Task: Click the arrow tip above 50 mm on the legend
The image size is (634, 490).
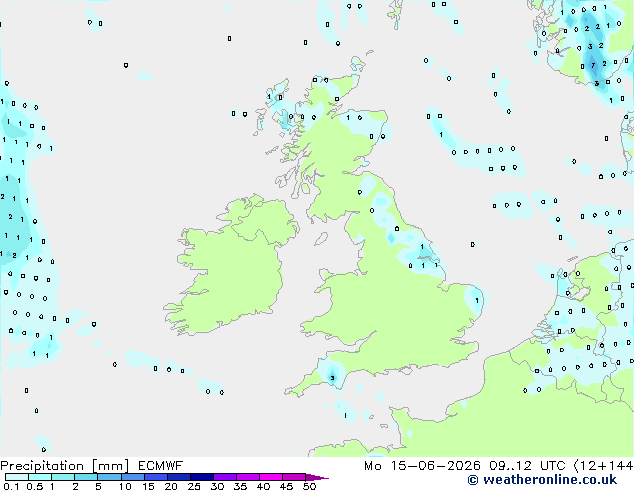Action: [x=318, y=477]
